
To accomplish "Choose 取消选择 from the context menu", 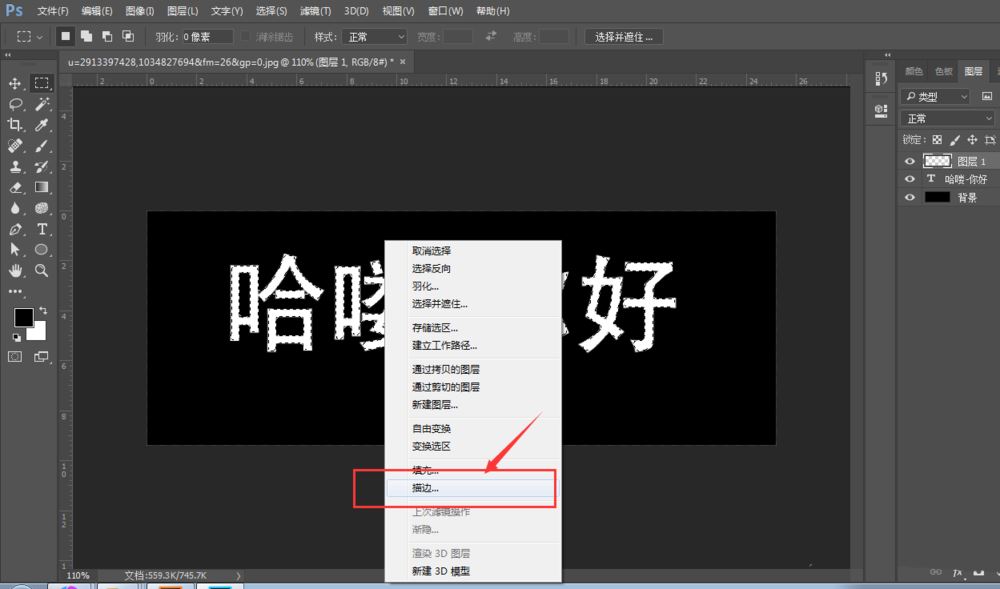I will 473,251.
